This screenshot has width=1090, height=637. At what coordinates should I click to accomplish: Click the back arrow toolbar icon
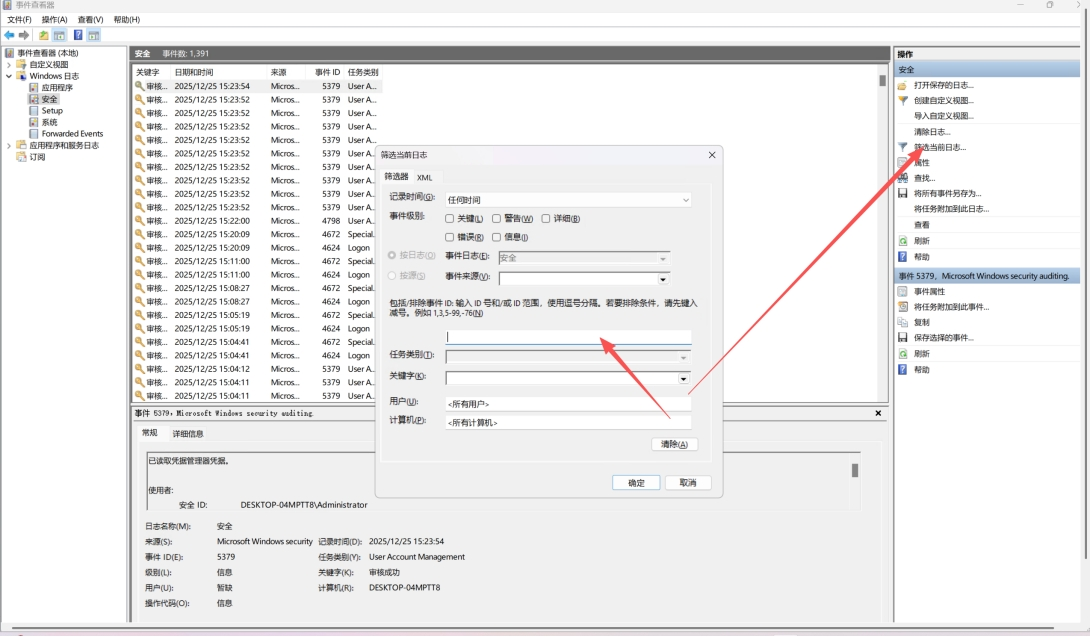(x=9, y=35)
